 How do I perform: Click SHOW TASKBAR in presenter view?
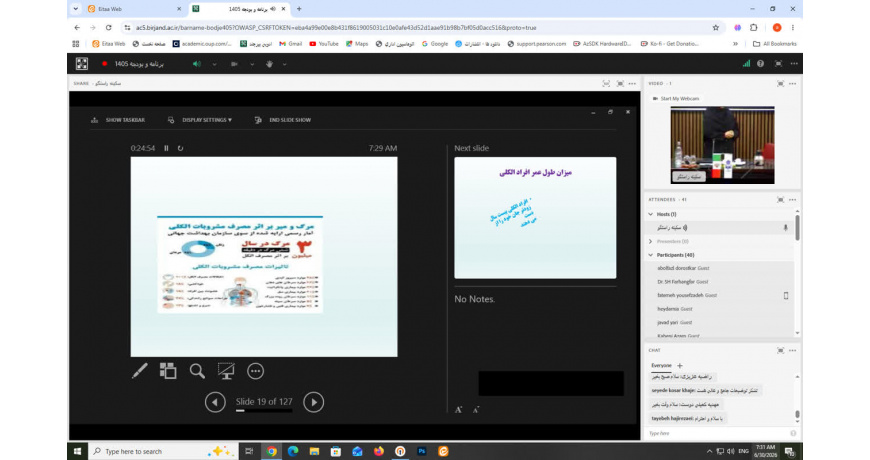[118, 120]
